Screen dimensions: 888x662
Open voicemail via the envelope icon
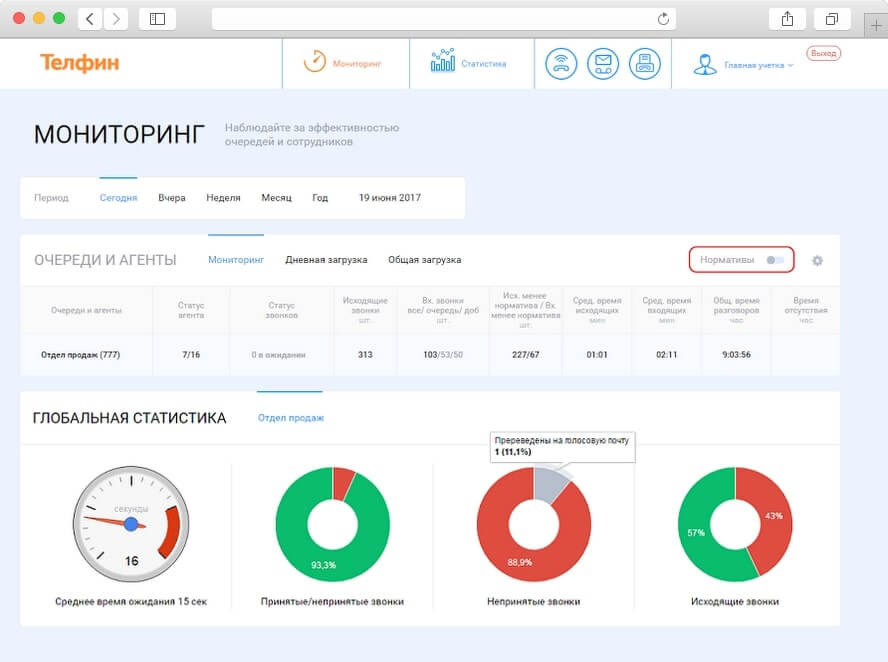tap(603, 62)
